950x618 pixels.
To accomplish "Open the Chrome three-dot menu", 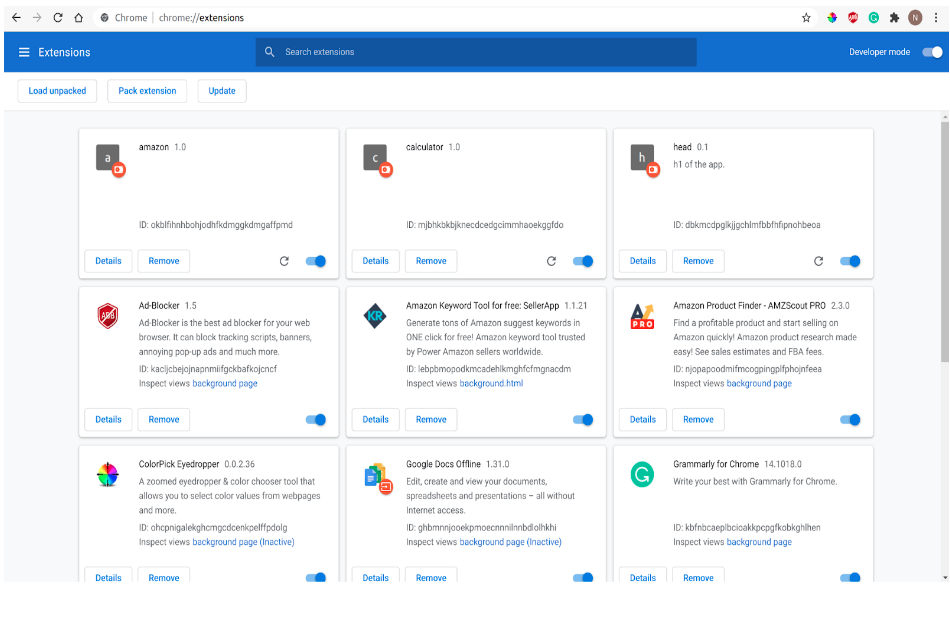I will tap(936, 17).
